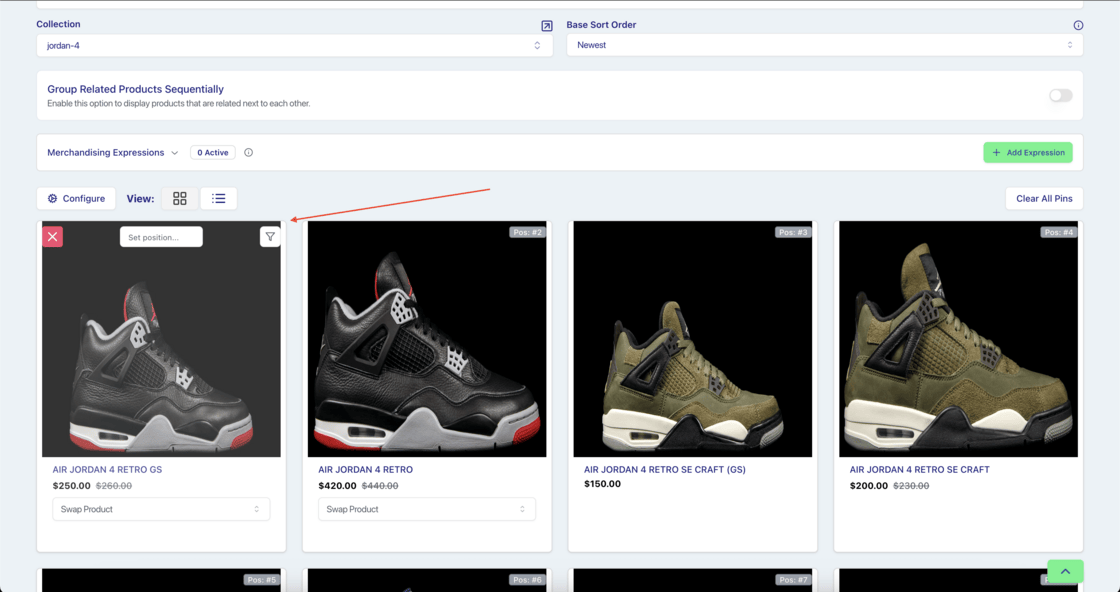Click the $200.00 price text
Viewport: 1120px width, 592px height.
[869, 486]
